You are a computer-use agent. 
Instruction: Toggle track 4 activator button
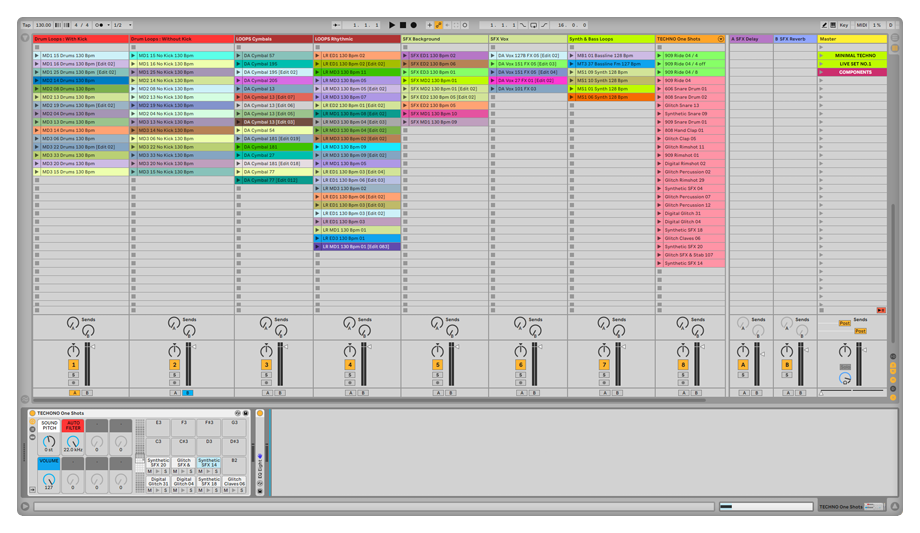pos(350,365)
